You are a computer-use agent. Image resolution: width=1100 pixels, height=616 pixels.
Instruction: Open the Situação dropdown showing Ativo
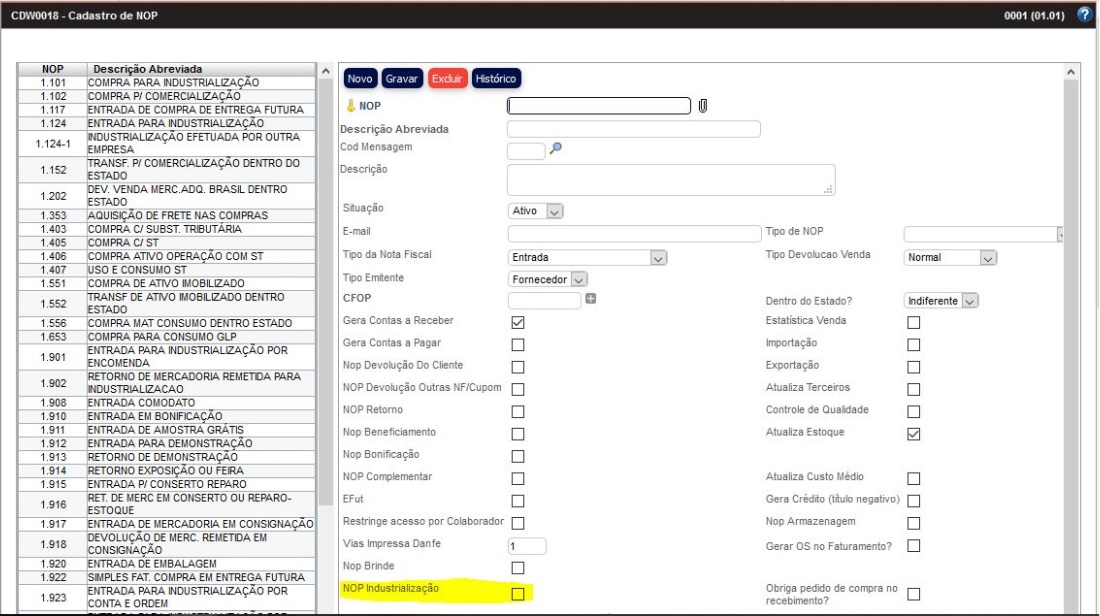(x=536, y=211)
